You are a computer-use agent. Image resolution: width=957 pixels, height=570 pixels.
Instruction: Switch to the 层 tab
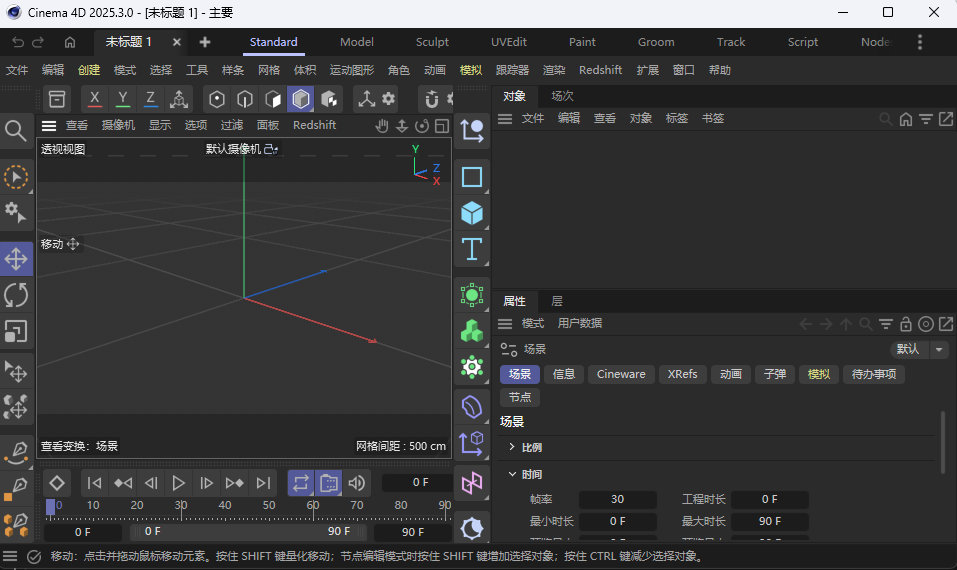557,301
